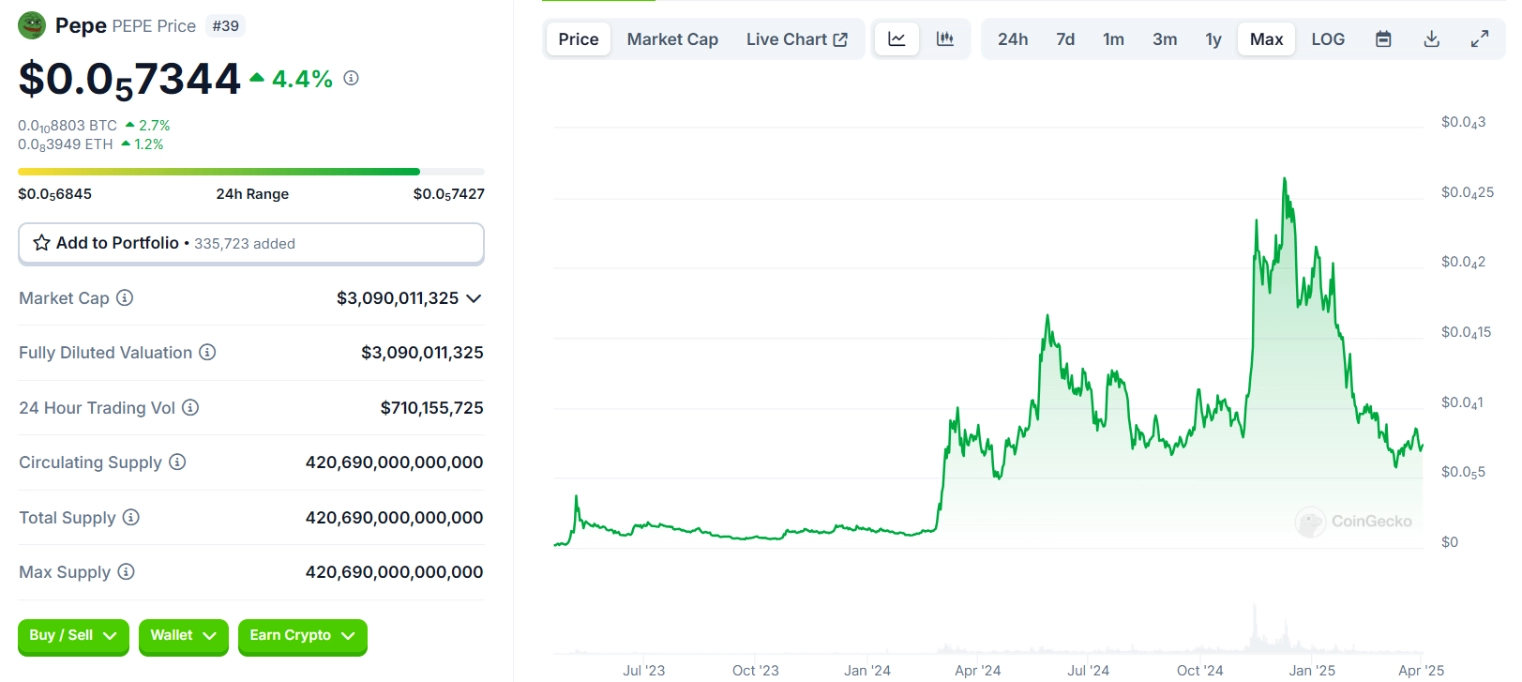Set chart range to 7d
Viewport: 1522px width, 682px height.
1066,39
